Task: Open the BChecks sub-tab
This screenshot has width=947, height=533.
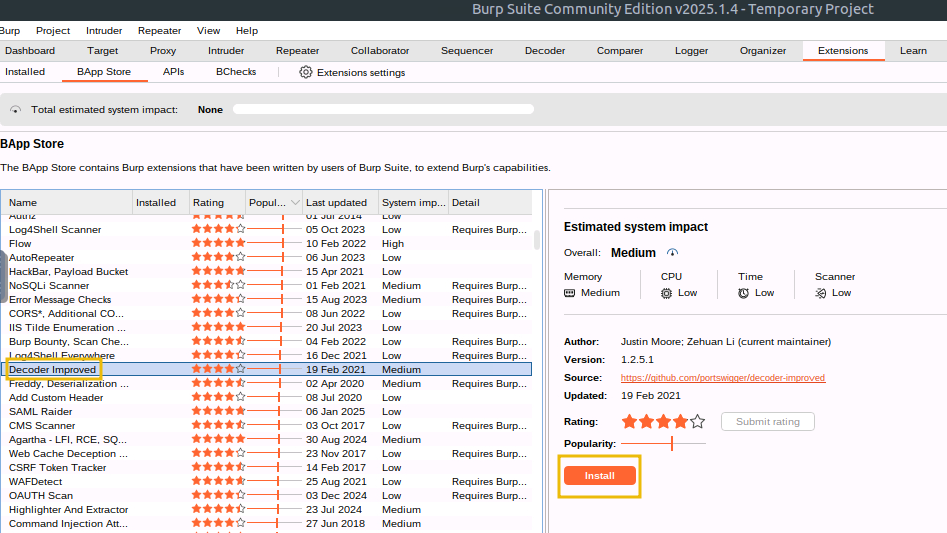Action: [x=236, y=72]
